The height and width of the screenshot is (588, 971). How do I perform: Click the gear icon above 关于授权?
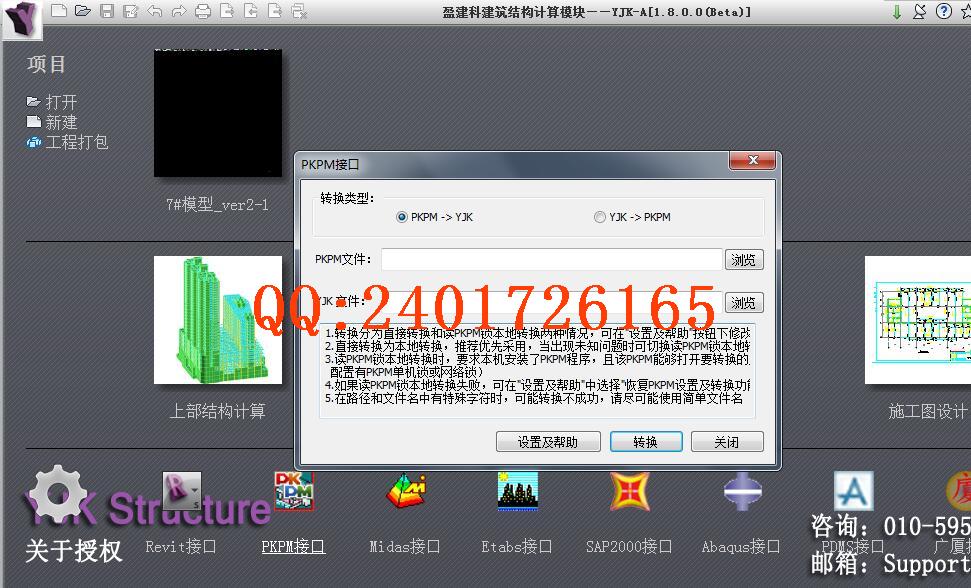coord(58,493)
